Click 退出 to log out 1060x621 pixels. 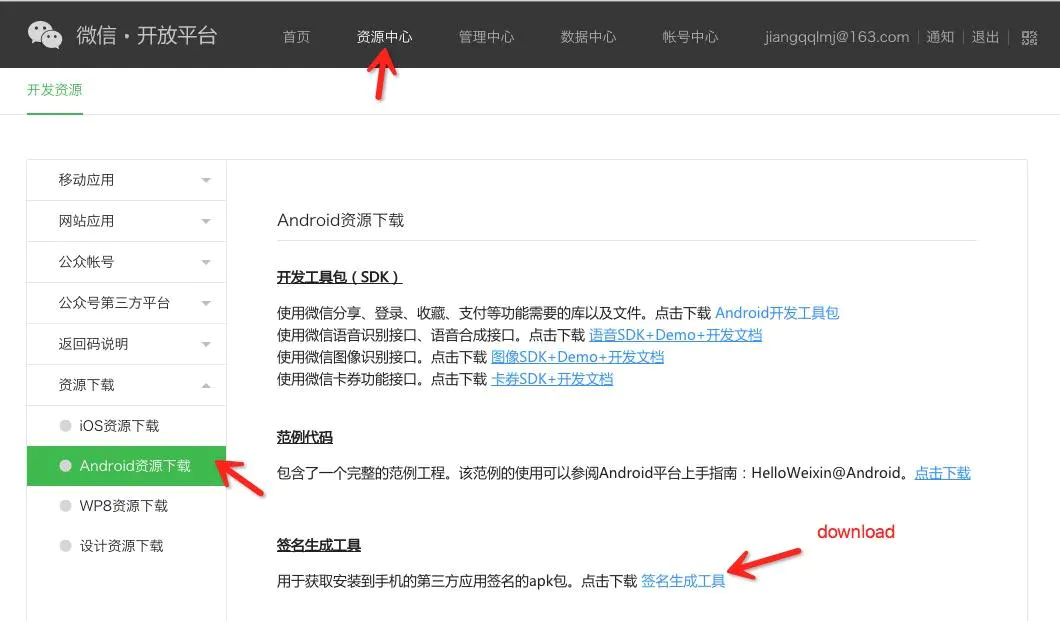pyautogui.click(x=985, y=37)
